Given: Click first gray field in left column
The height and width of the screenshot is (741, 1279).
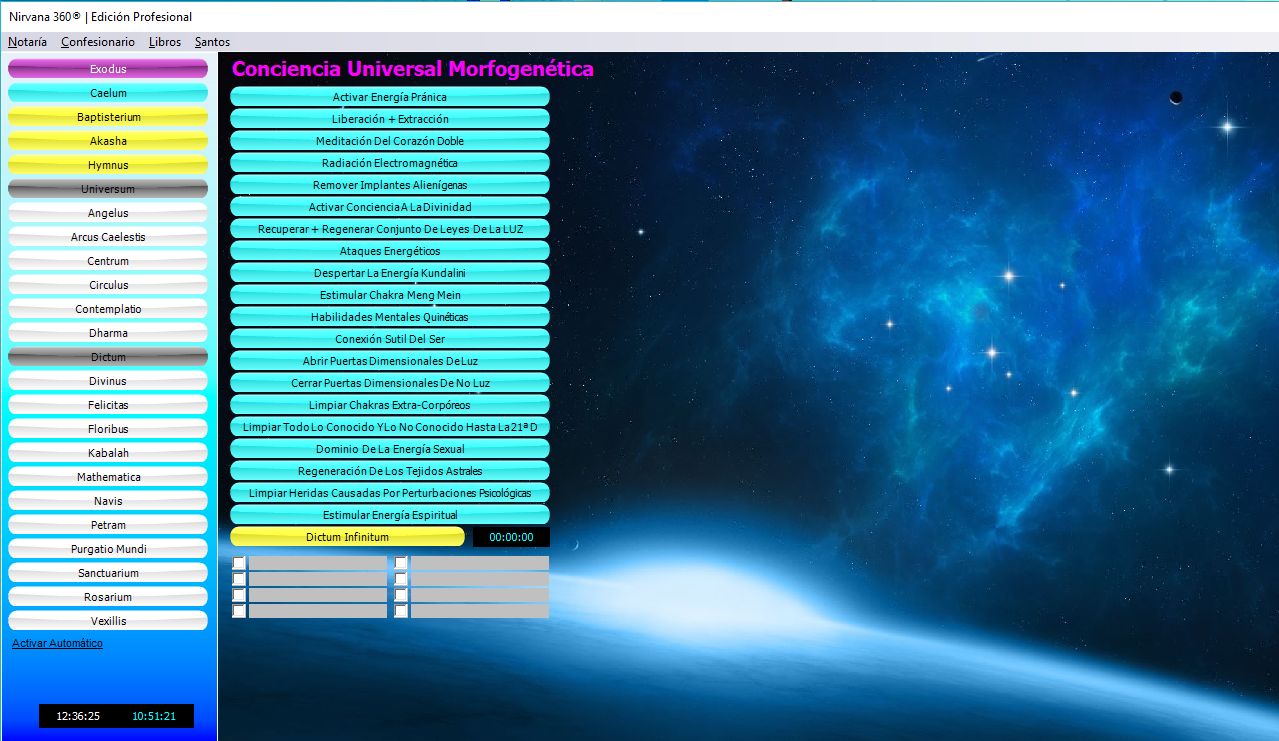Looking at the screenshot, I should pyautogui.click(x=318, y=563).
